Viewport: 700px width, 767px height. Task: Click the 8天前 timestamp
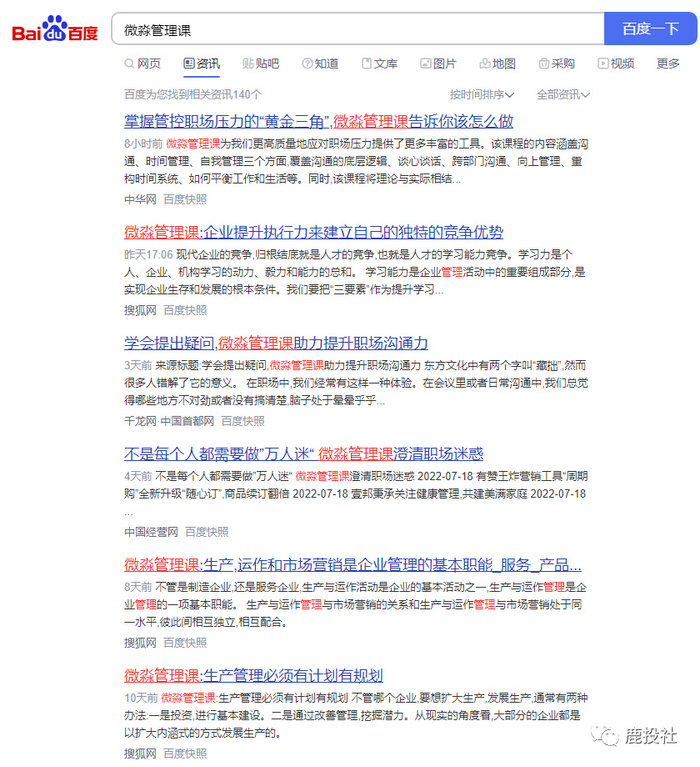point(138,587)
